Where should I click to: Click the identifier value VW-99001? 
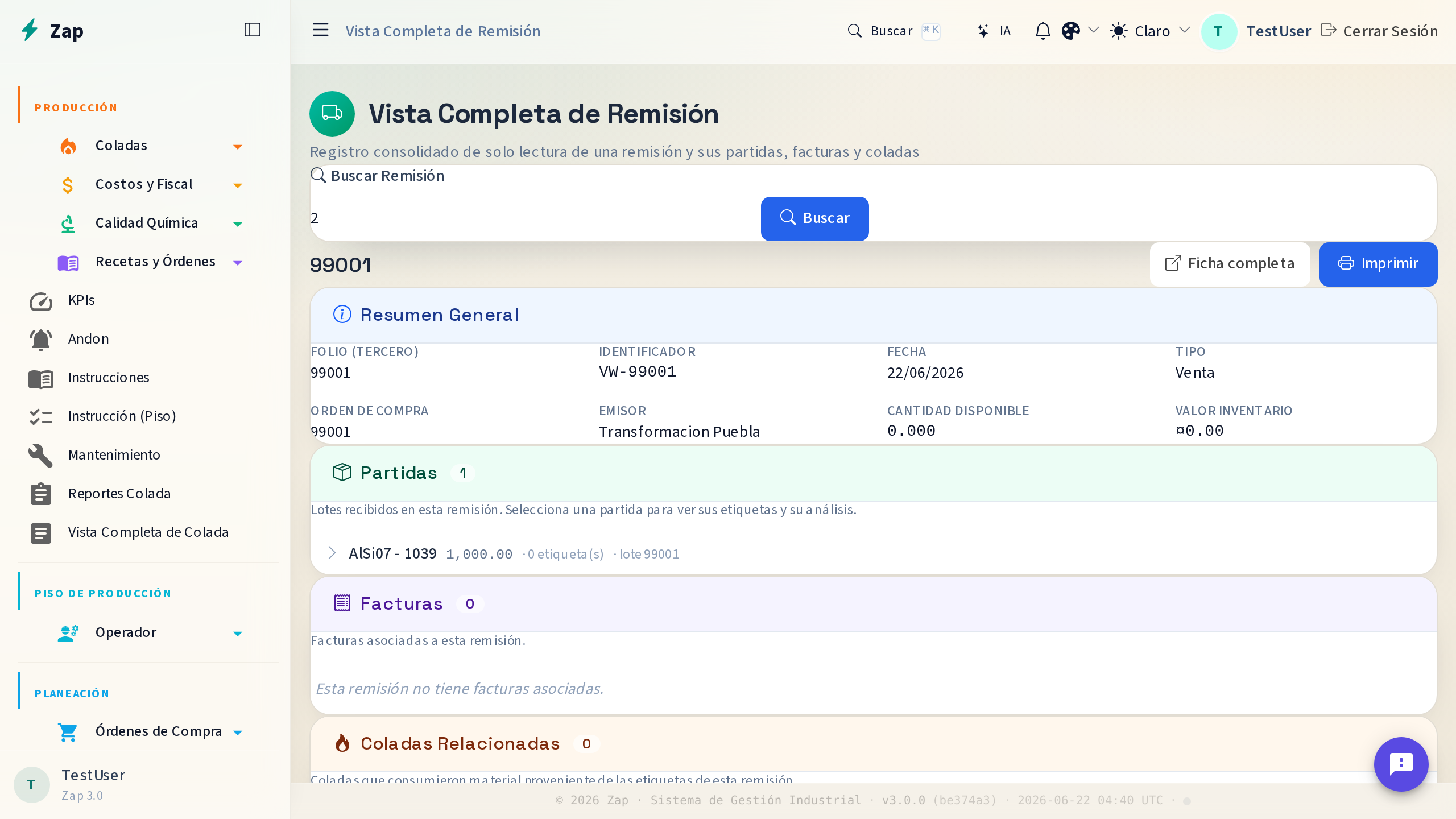pos(638,372)
